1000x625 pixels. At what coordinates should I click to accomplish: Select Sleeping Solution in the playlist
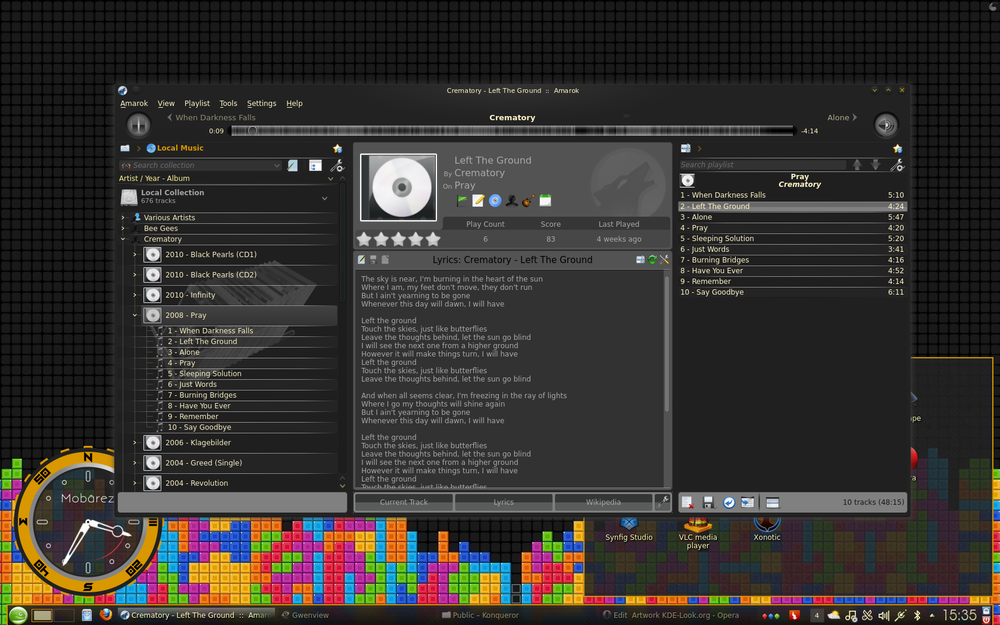792,239
